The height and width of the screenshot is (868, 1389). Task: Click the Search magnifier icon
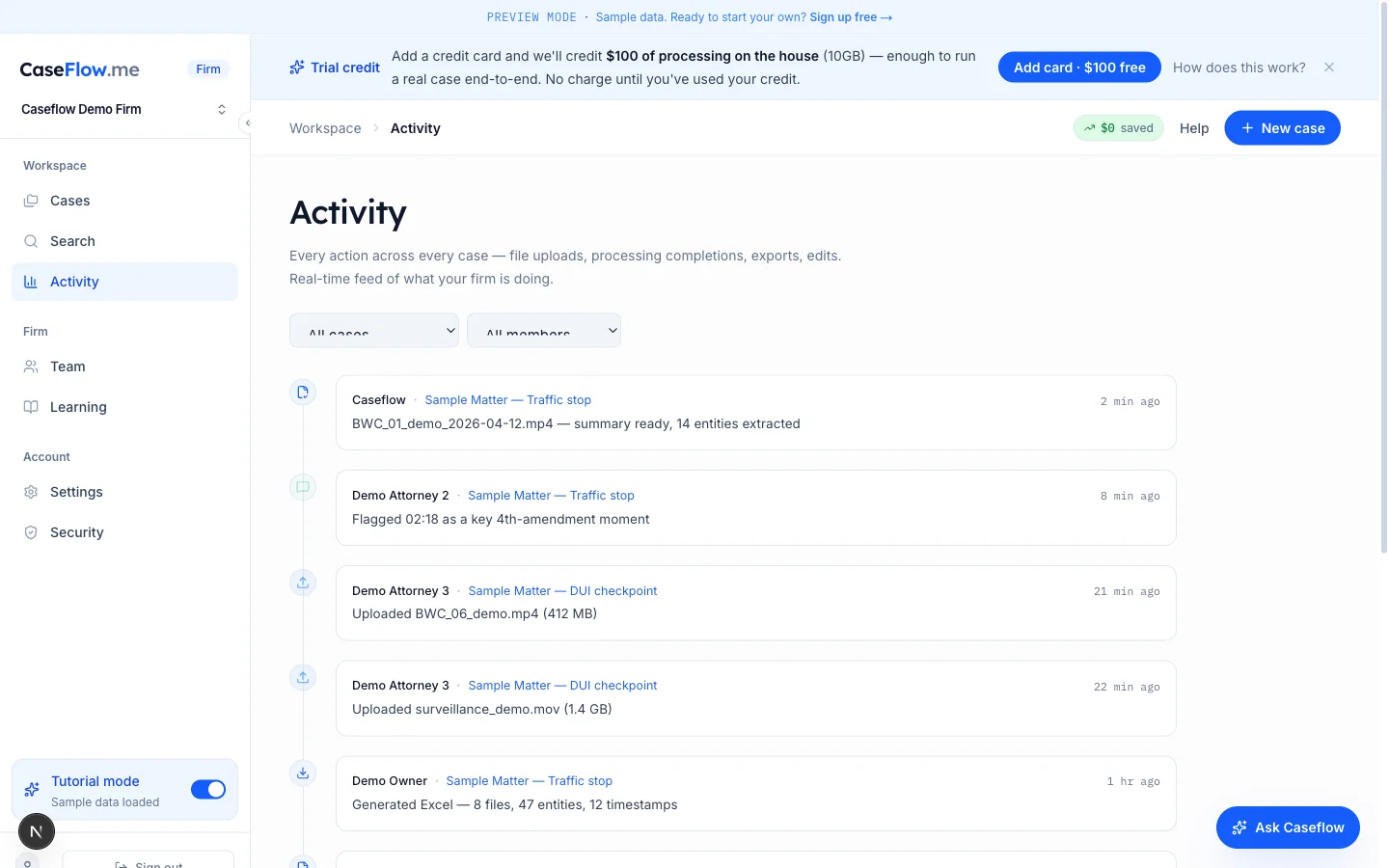31,241
